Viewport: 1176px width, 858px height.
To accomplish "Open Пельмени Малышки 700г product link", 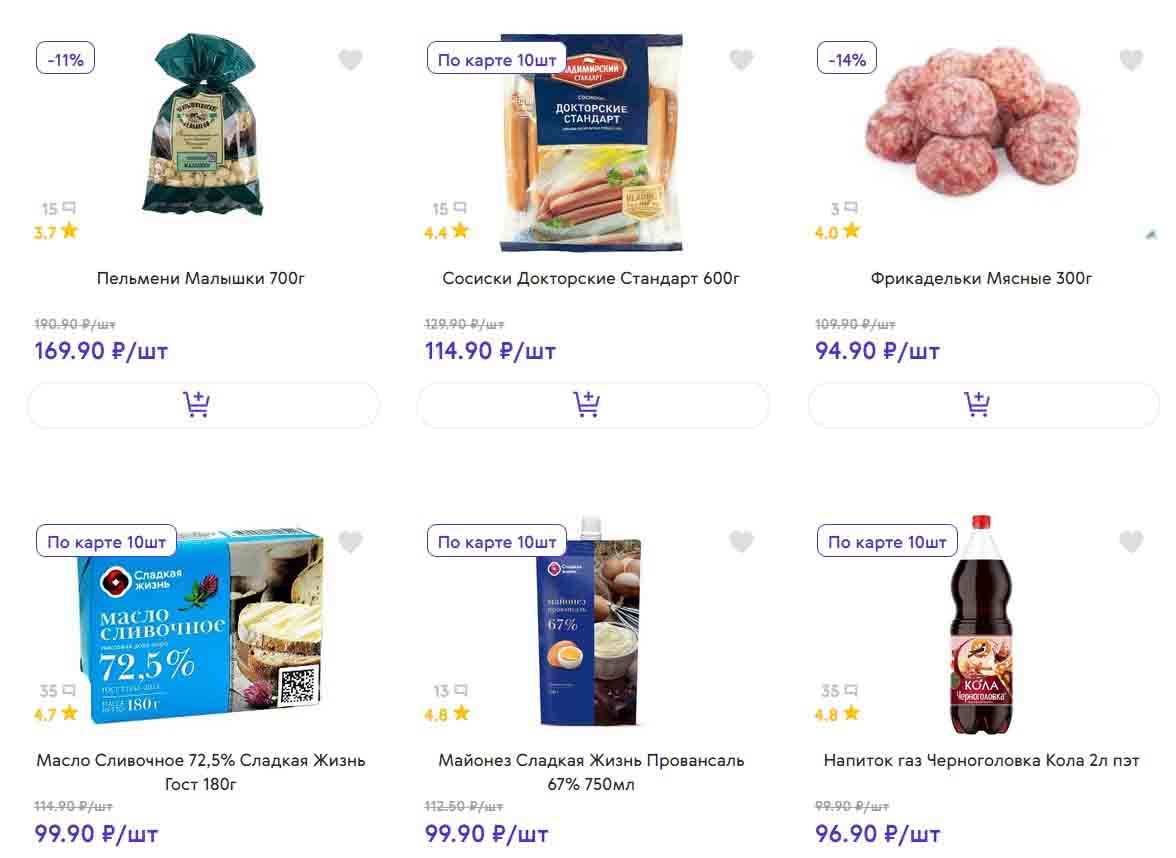I will click(201, 278).
